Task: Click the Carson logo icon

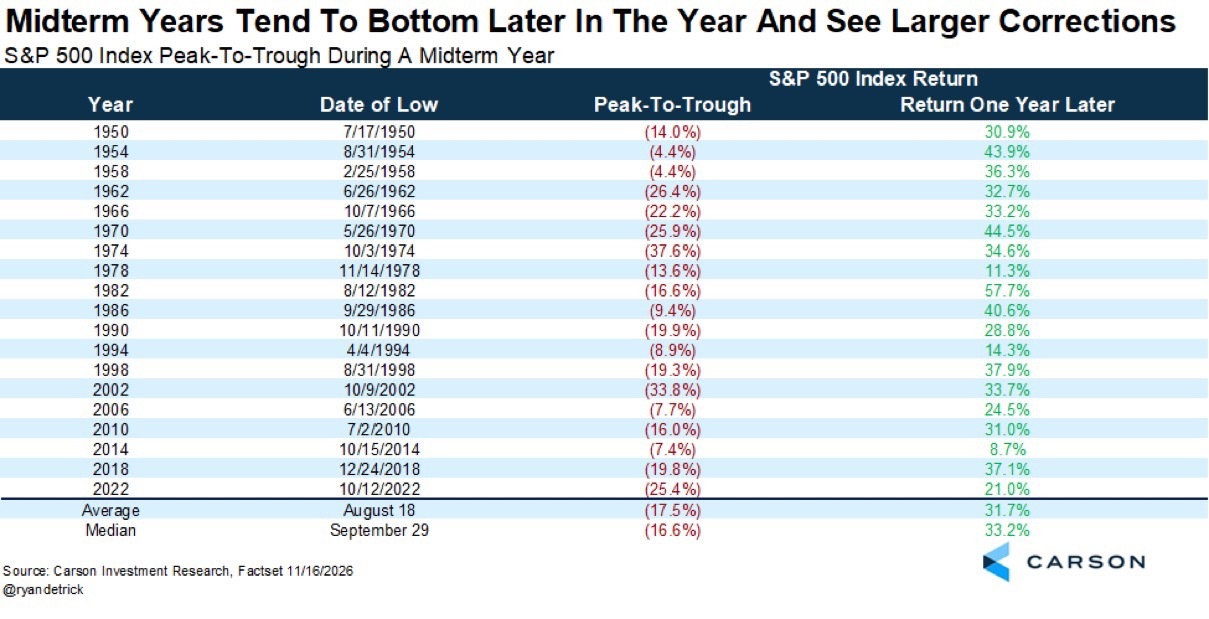Action: pos(998,561)
